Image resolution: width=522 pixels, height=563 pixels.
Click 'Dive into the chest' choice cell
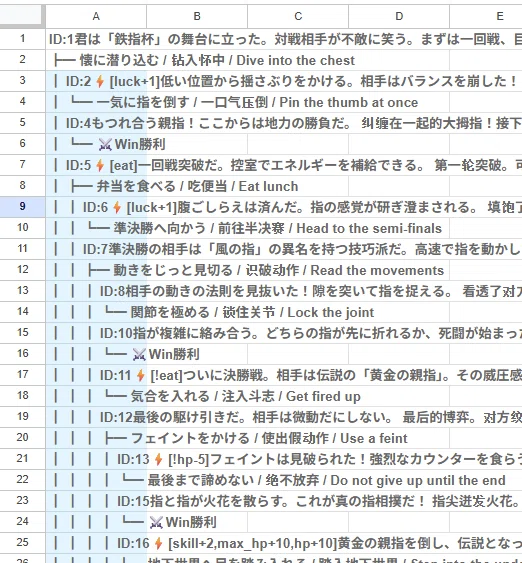point(204,60)
